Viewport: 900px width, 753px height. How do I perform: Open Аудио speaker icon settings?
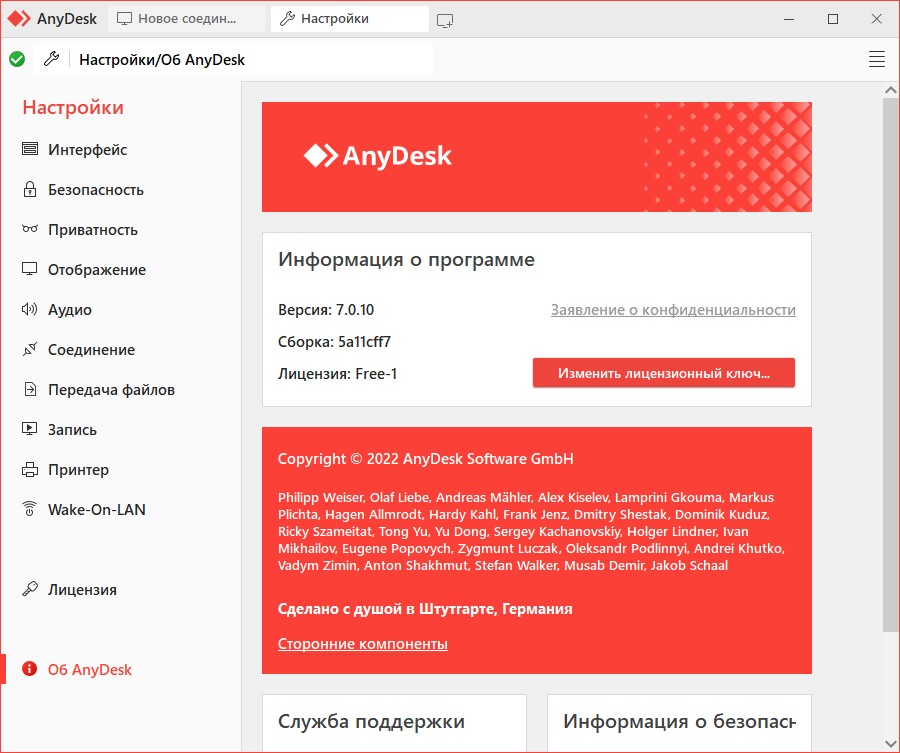30,309
